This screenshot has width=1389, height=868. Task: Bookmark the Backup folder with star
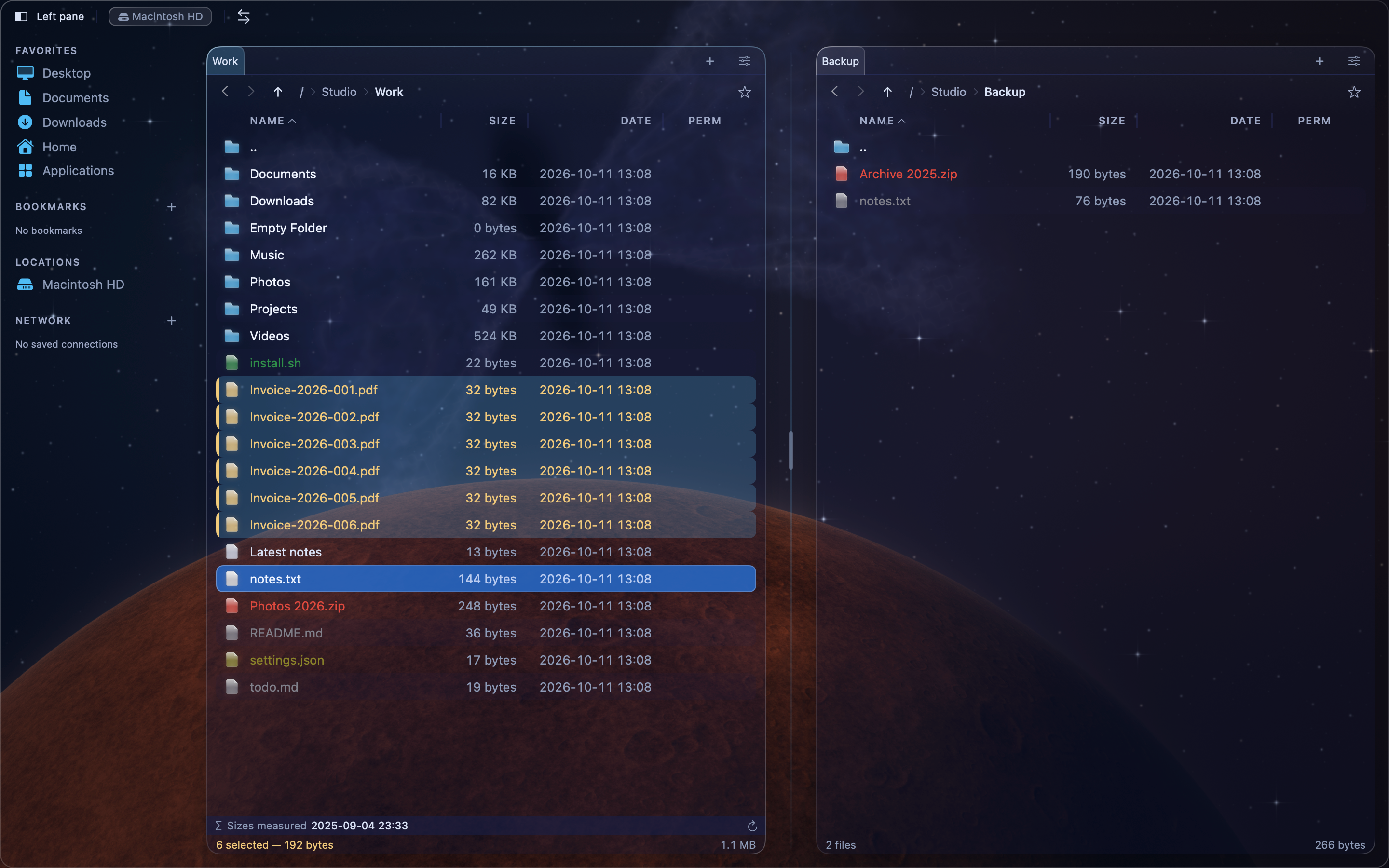tap(1354, 92)
